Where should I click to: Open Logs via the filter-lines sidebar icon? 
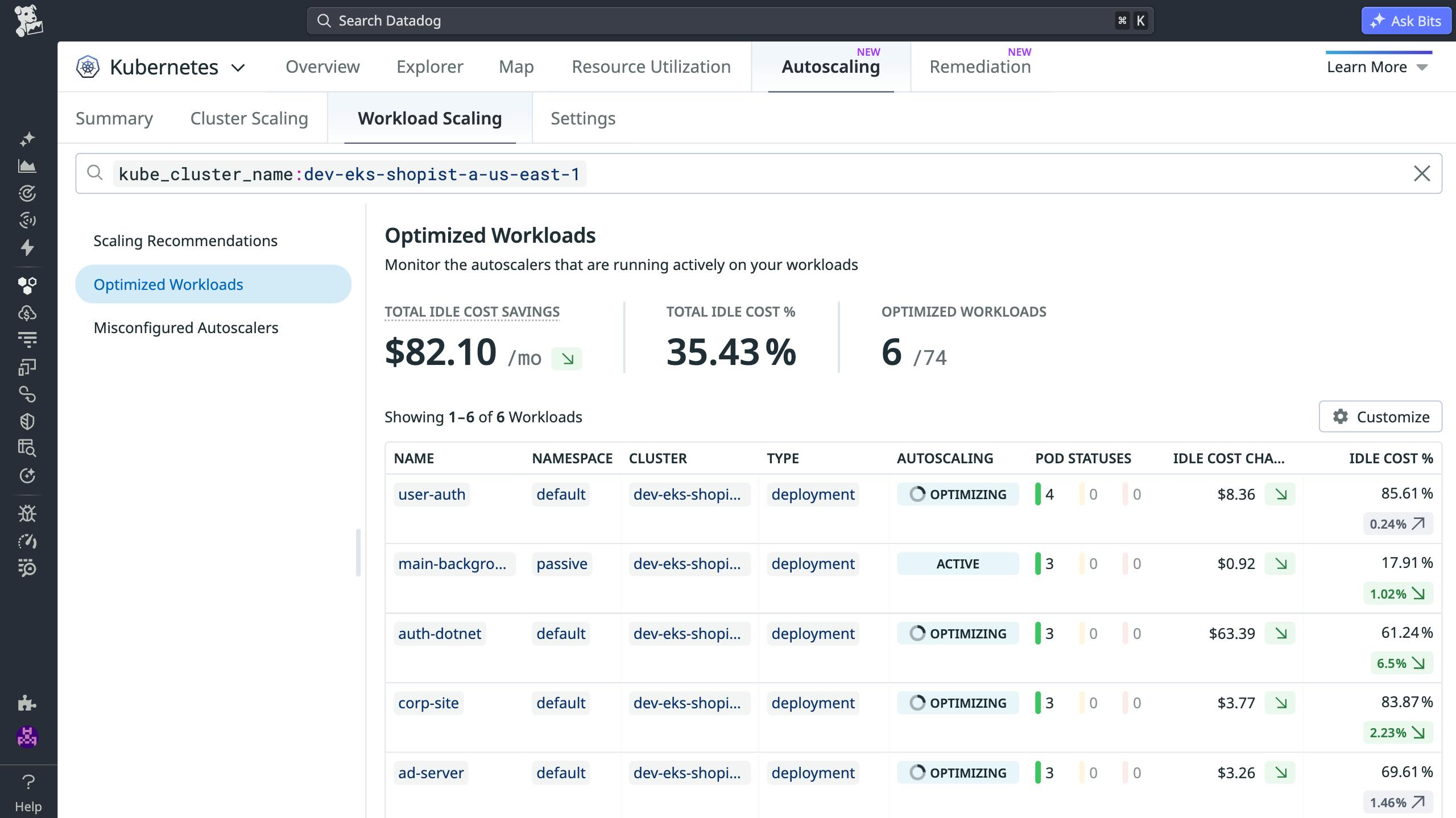pyautogui.click(x=27, y=338)
